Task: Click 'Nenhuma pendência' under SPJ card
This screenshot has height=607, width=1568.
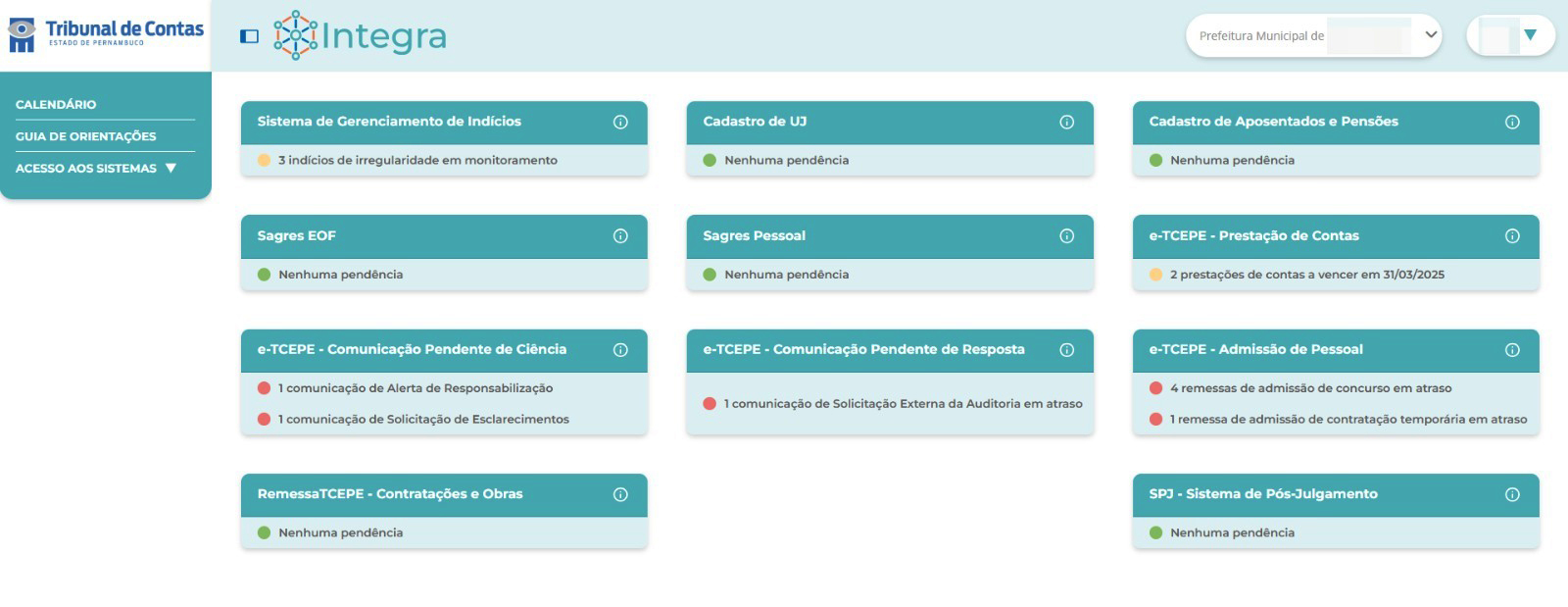Action: click(x=1233, y=533)
